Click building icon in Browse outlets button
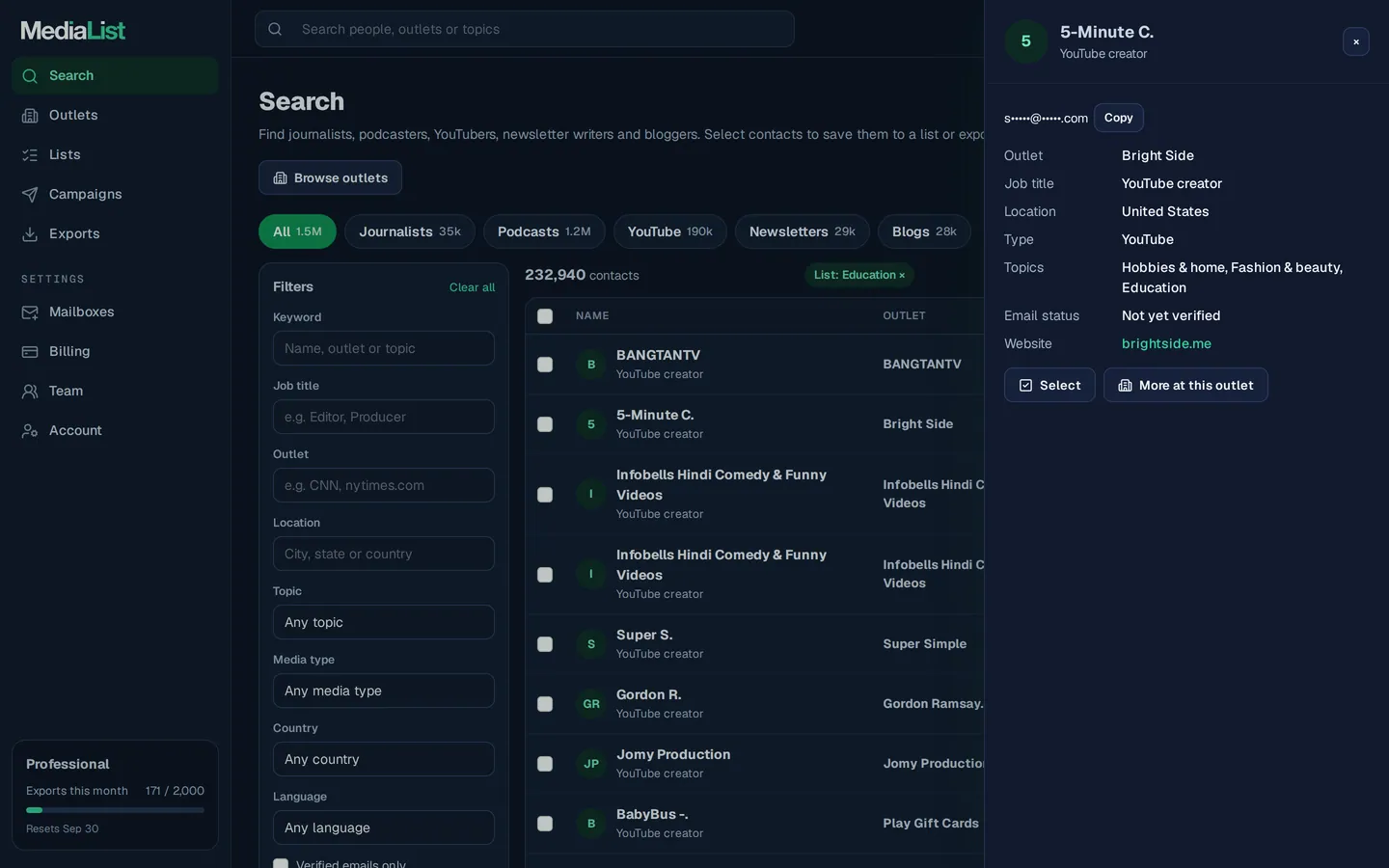Screen dimensions: 1389x868 pos(281,177)
